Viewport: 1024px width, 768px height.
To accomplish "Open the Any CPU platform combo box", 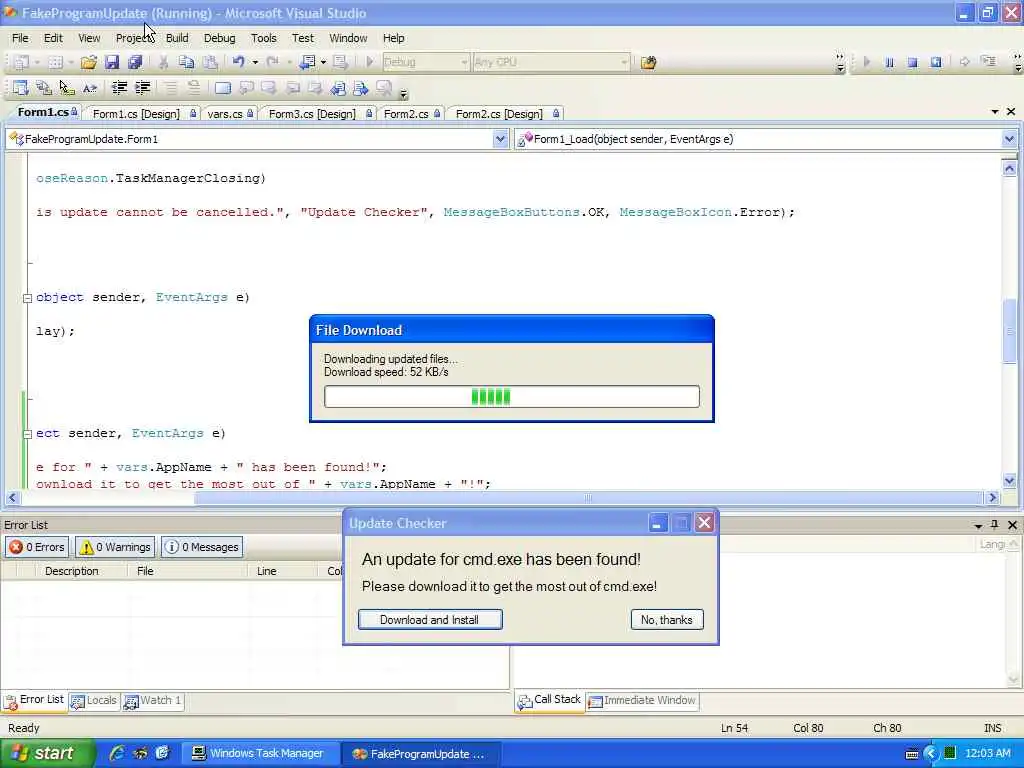I will [552, 62].
